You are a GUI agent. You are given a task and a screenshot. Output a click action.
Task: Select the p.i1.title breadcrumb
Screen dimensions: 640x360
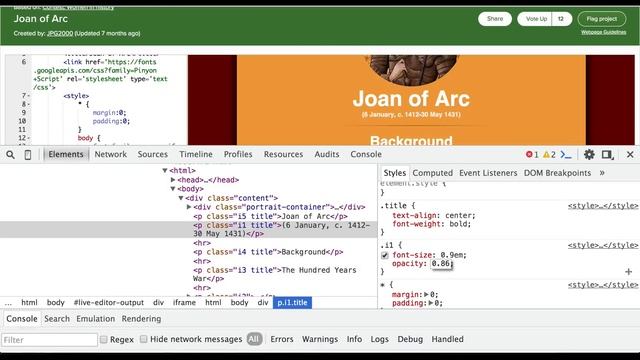(x=292, y=302)
